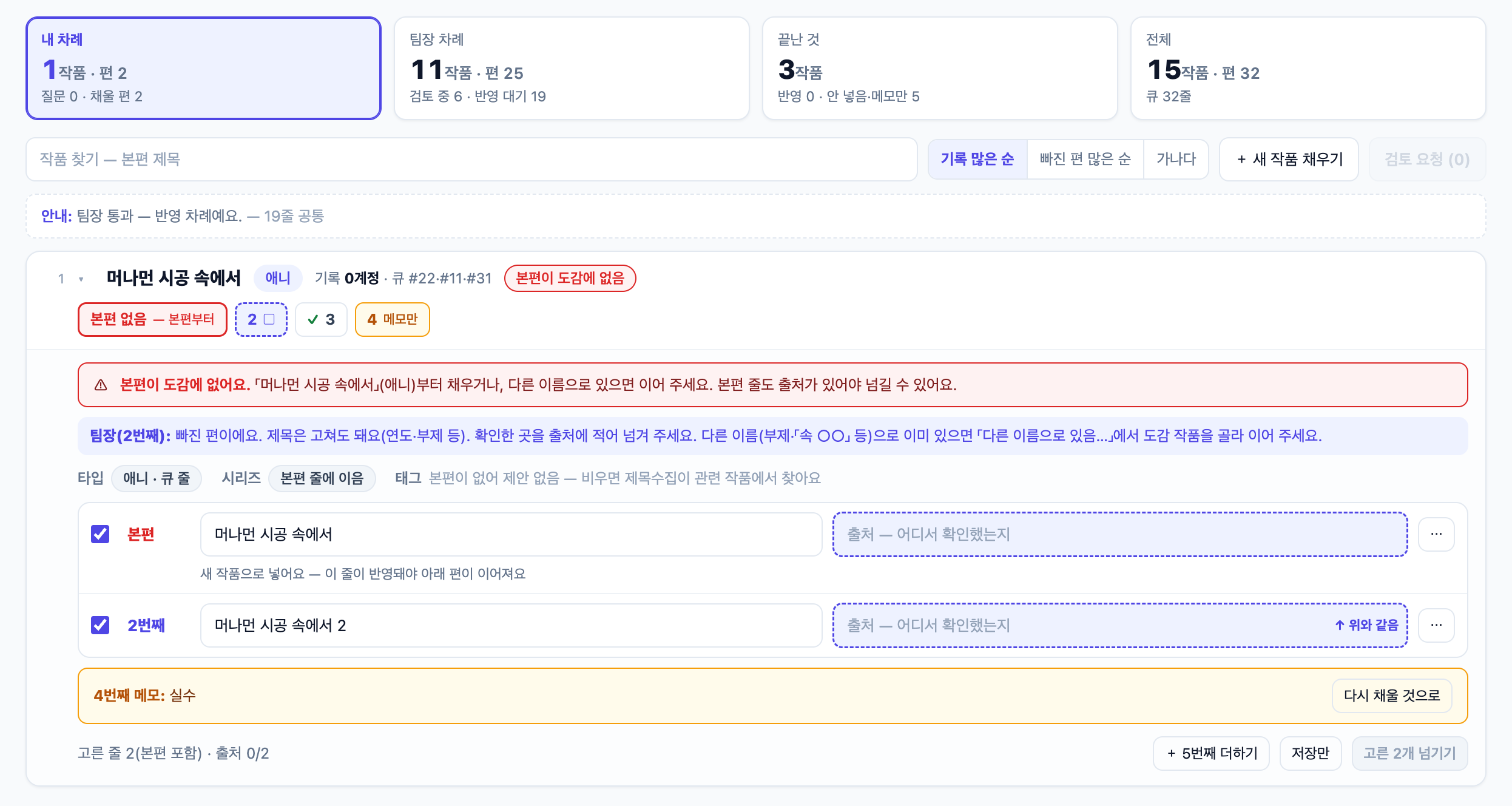Collapse the 머나먼 시공 속에서 entry
This screenshot has width=1512, height=806.
tap(81, 279)
